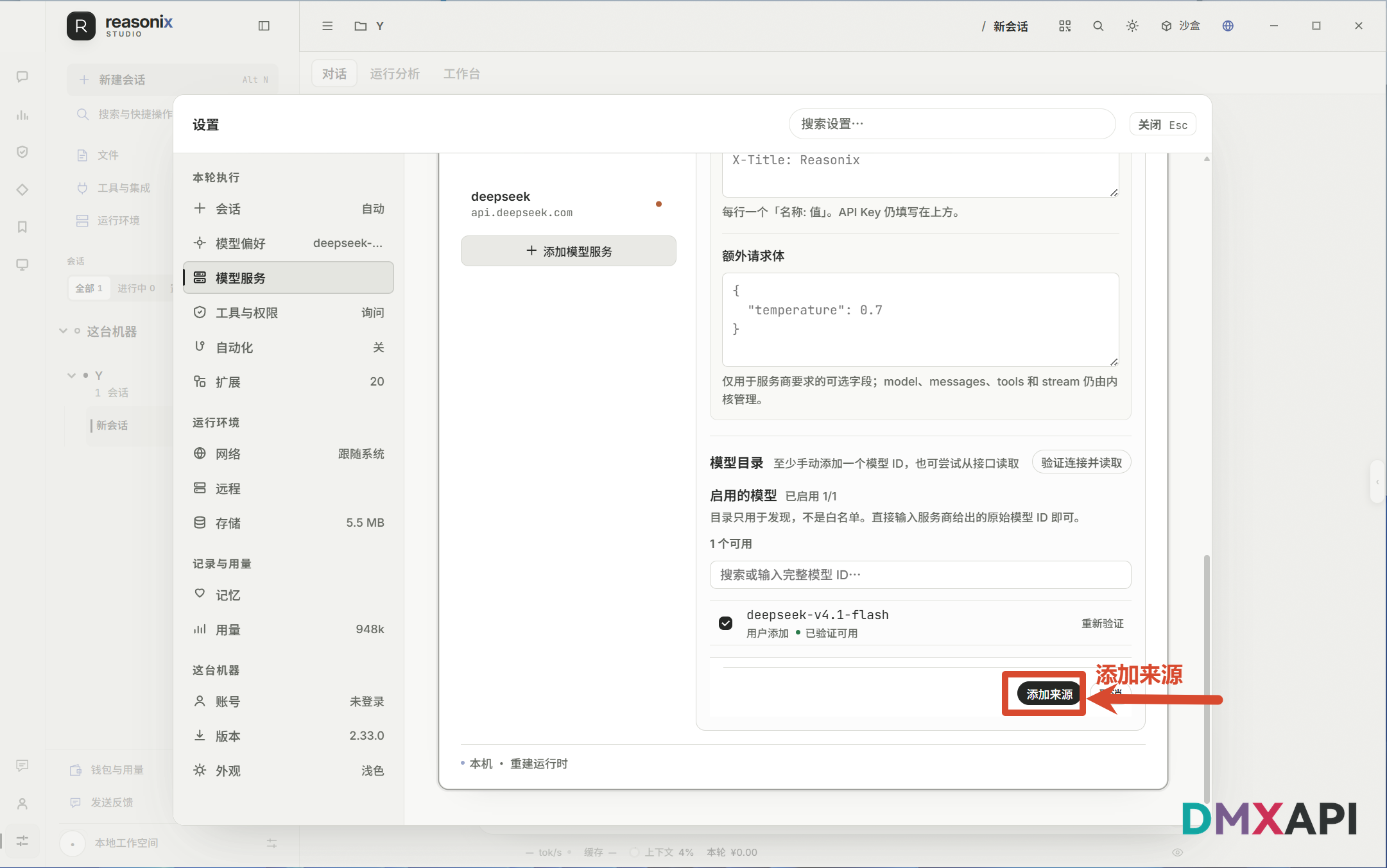Click the 添加来源 button
The height and width of the screenshot is (868, 1387).
[x=1049, y=694]
